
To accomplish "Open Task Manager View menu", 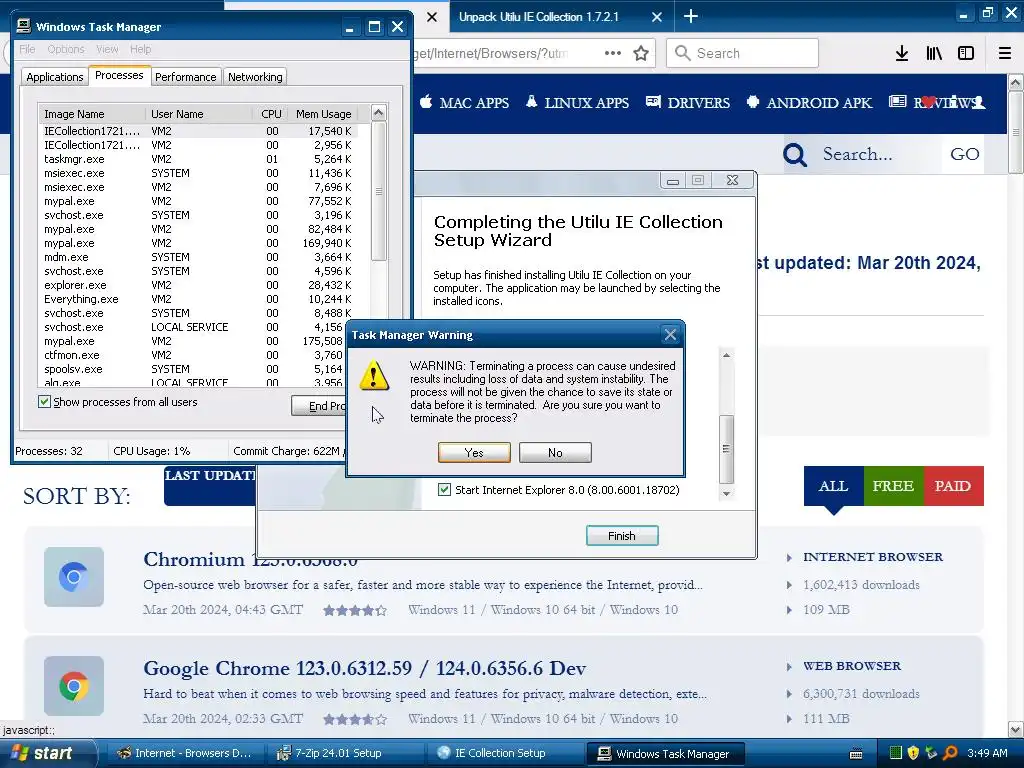I will tap(107, 49).
